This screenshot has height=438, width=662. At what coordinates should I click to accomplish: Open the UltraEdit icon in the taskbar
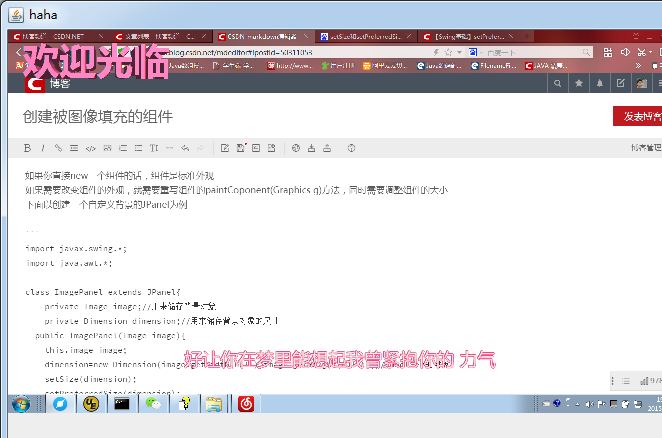pos(91,404)
